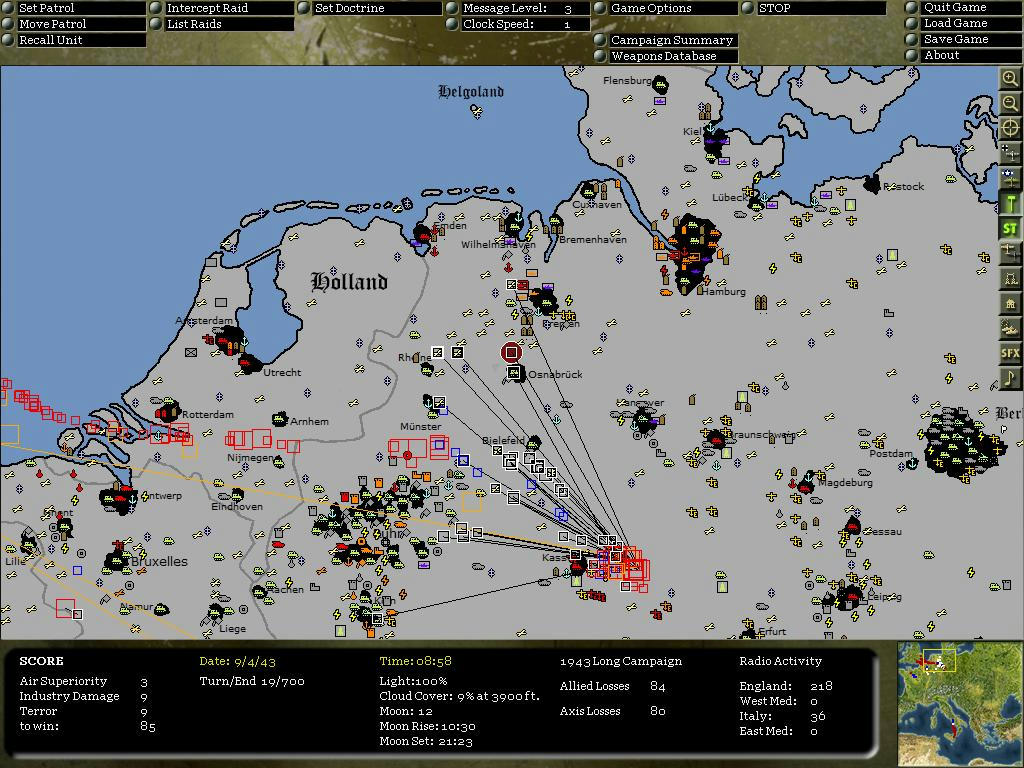Select the Cuxhaven city icon
Viewport: 1024px width, 768px height.
click(588, 191)
